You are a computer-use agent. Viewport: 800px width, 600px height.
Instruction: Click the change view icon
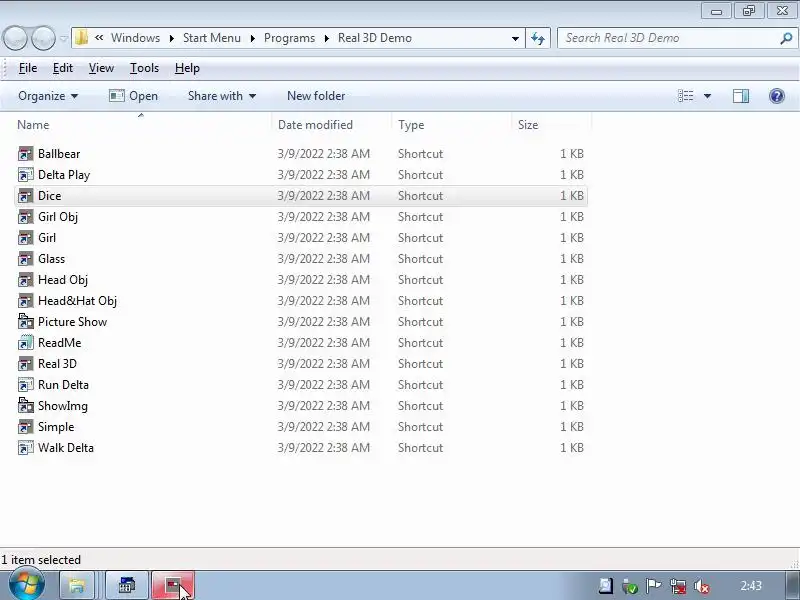pyautogui.click(x=685, y=96)
